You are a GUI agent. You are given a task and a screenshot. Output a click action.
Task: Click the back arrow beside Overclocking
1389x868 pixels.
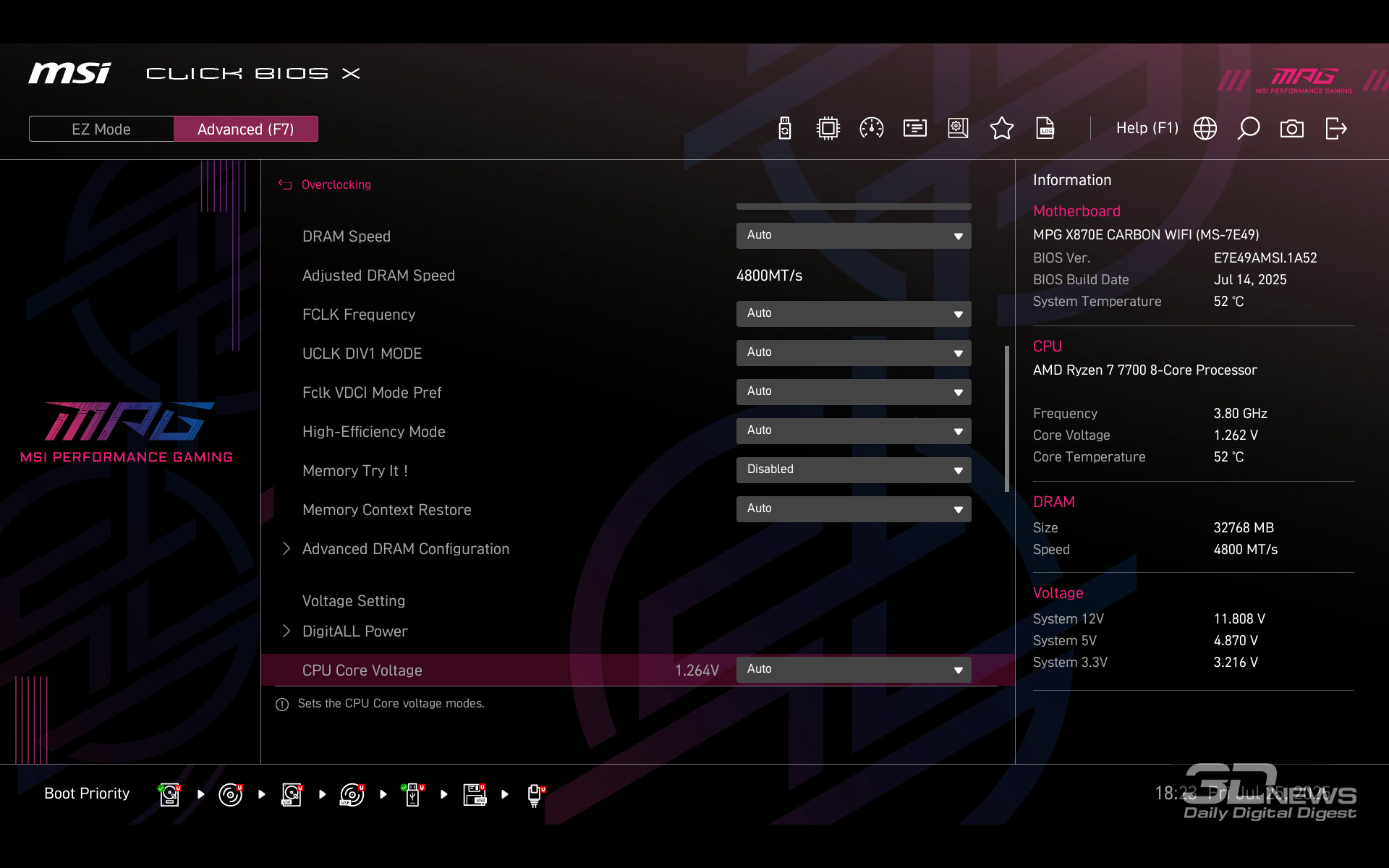coord(285,184)
